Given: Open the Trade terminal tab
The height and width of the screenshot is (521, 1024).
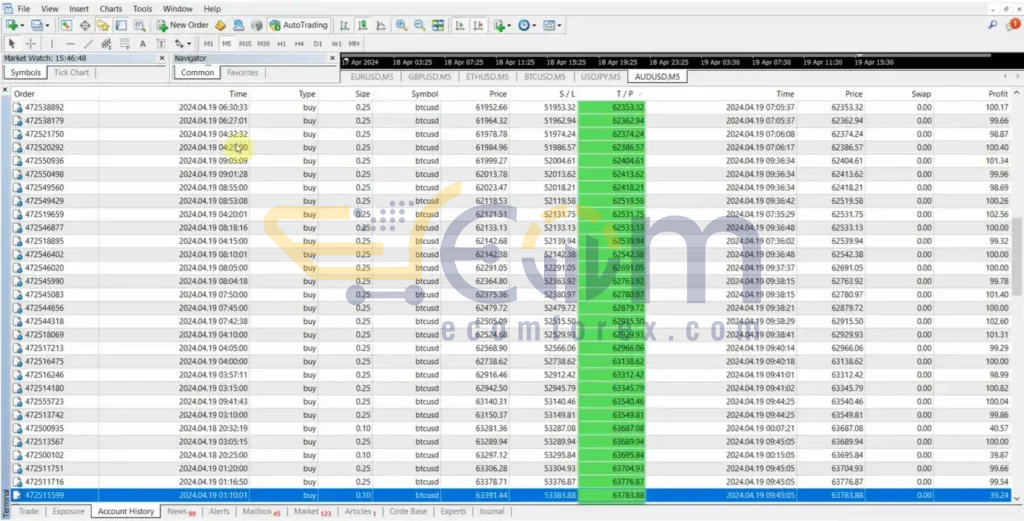Looking at the screenshot, I should (x=29, y=511).
